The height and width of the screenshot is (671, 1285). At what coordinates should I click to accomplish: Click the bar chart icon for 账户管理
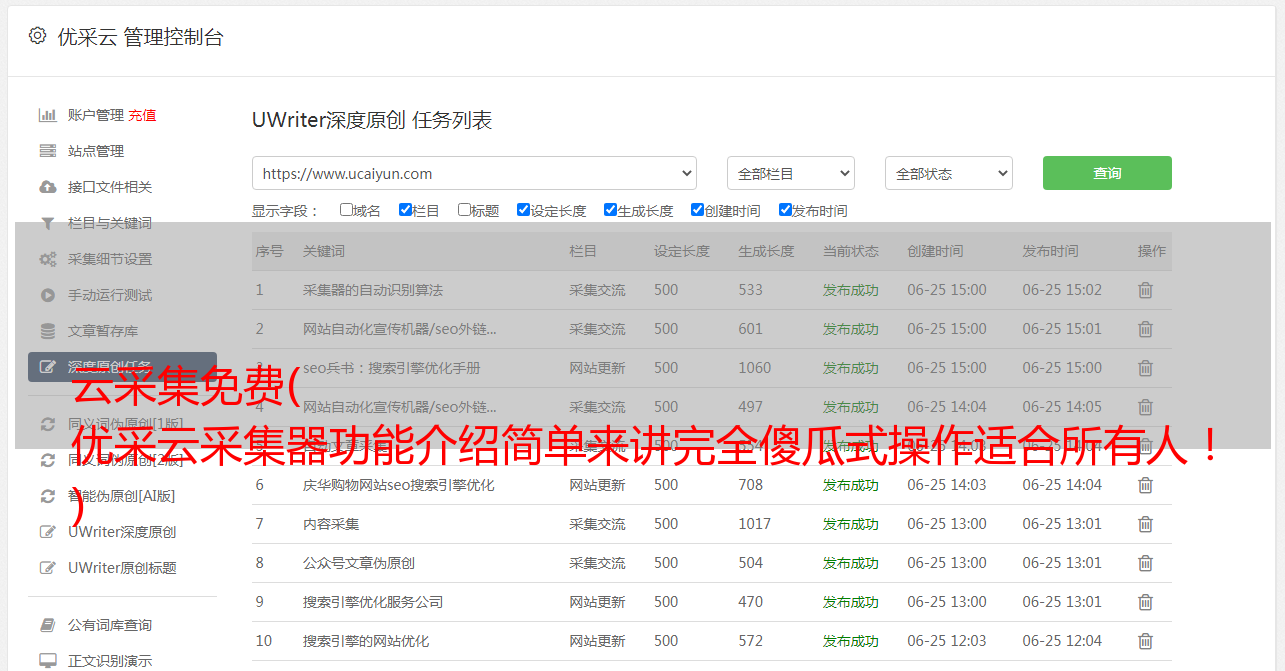coord(47,115)
